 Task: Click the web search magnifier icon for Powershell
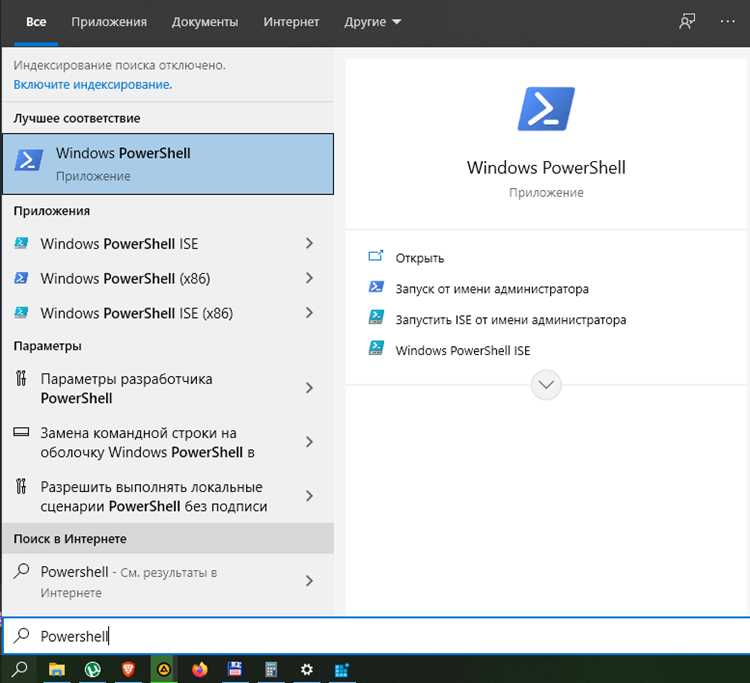click(21, 571)
